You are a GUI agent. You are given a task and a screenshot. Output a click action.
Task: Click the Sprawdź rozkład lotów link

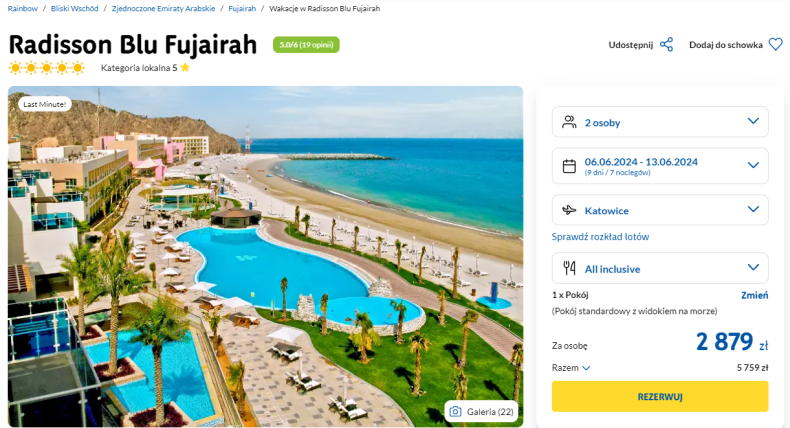pyautogui.click(x=600, y=236)
